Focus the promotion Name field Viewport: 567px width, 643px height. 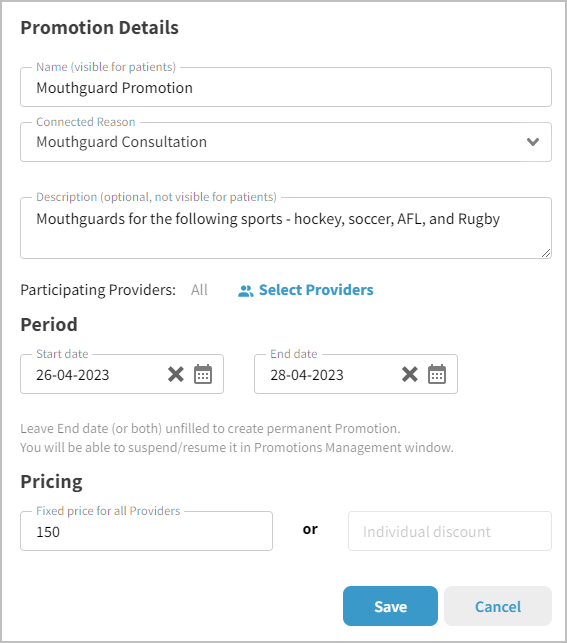pos(286,87)
